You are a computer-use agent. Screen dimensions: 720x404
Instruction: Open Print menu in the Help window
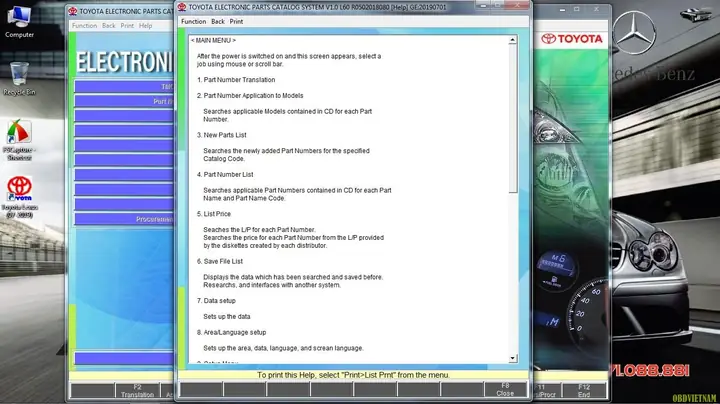pyautogui.click(x=236, y=22)
